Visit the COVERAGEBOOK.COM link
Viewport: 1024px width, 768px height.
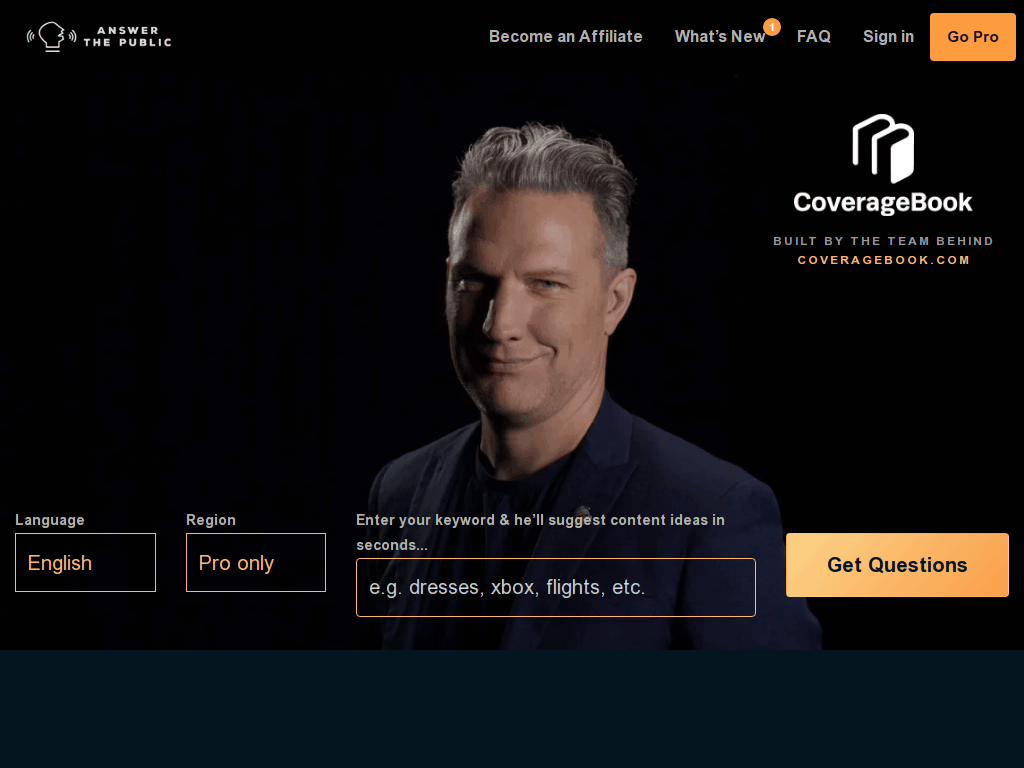point(884,260)
